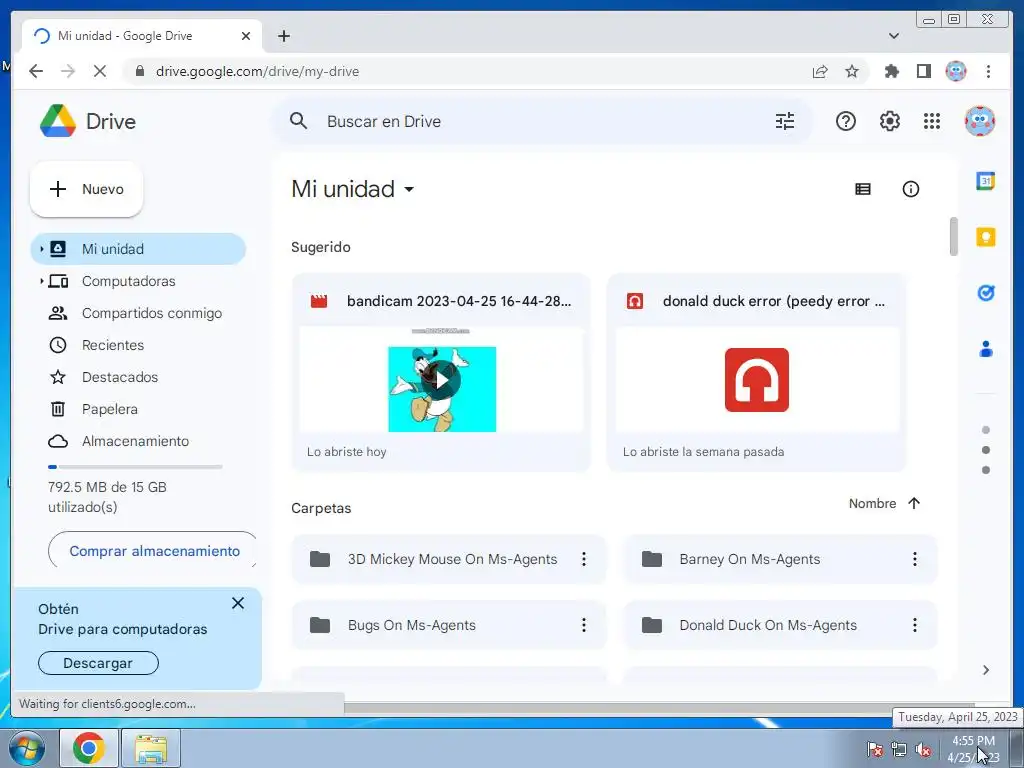Image resolution: width=1024 pixels, height=768 pixels.
Task: Open Almacenamiento section
Action: click(x=135, y=441)
